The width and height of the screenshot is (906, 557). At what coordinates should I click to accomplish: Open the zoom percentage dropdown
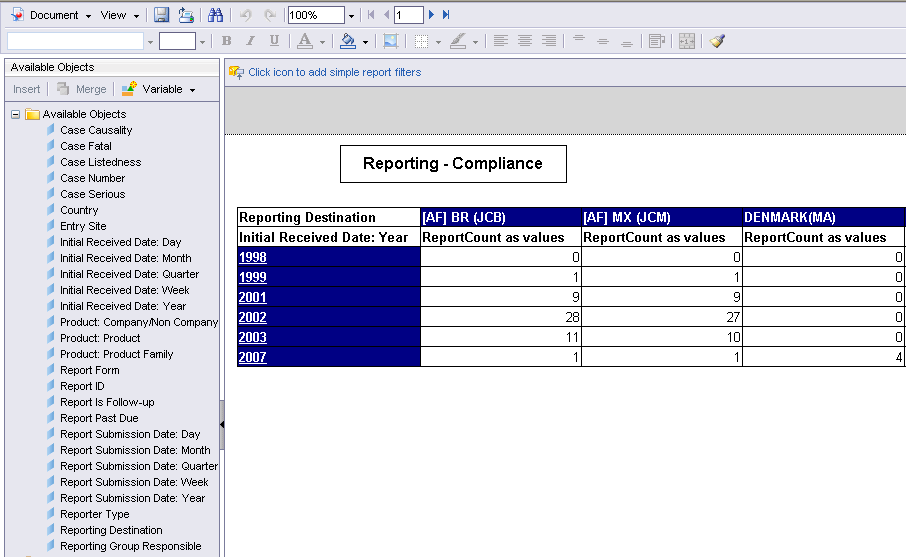351,16
